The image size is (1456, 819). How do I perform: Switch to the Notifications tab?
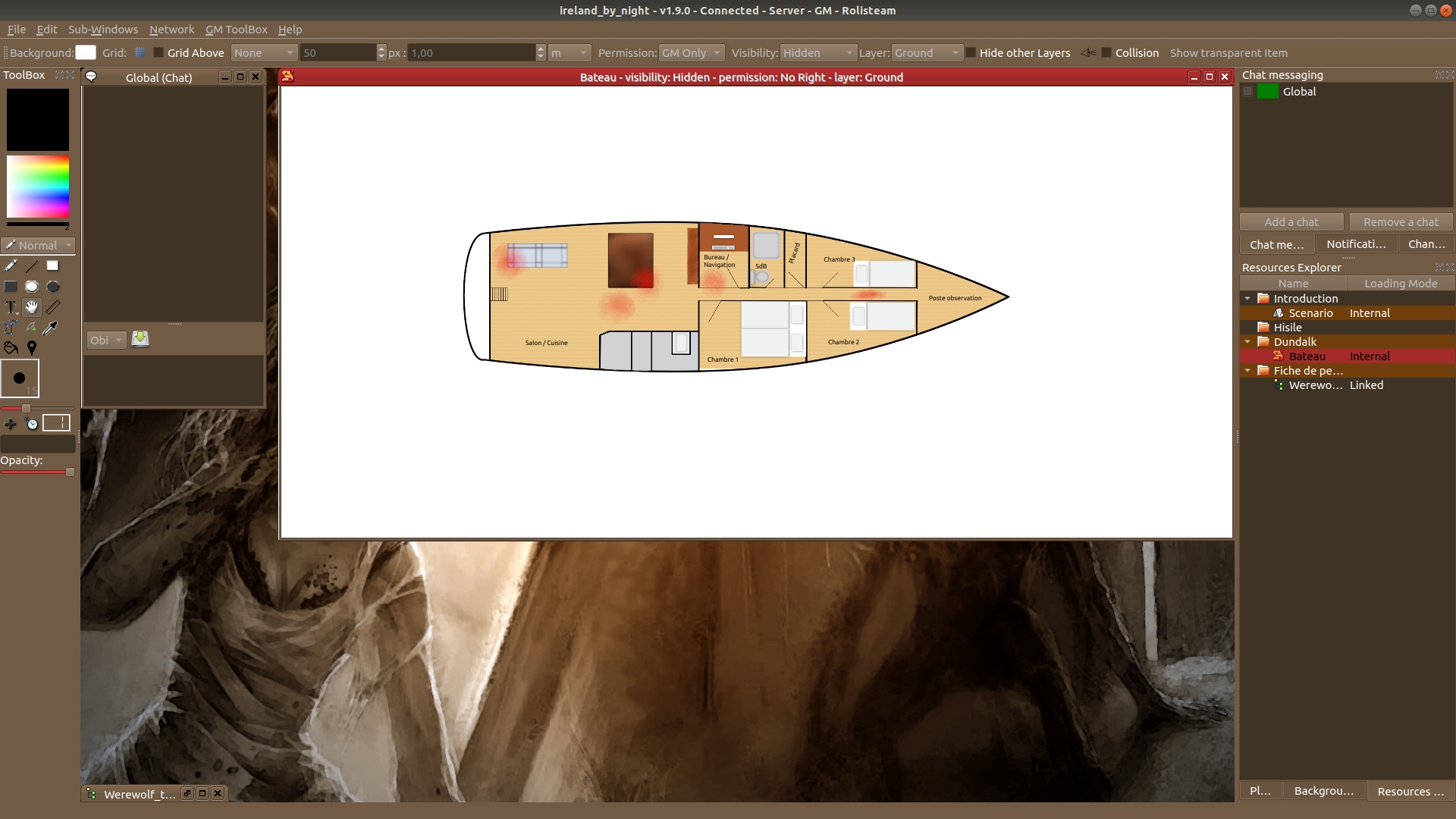[1355, 244]
